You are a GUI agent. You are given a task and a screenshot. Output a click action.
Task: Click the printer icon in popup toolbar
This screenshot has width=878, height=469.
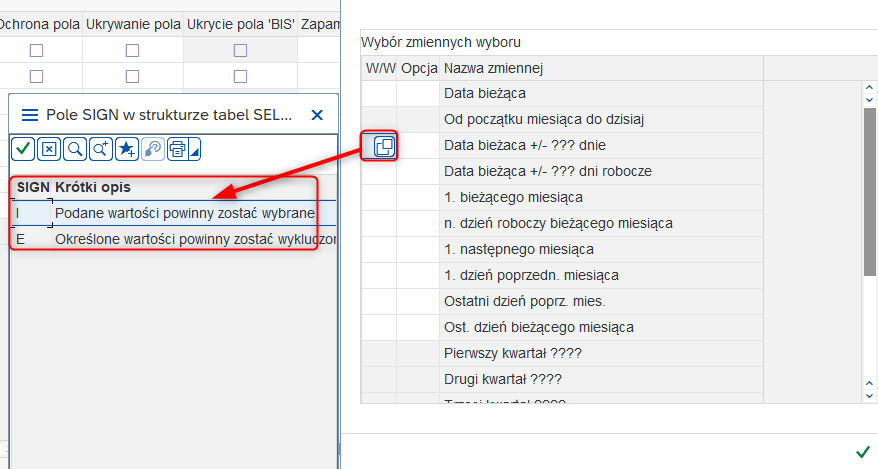[178, 149]
